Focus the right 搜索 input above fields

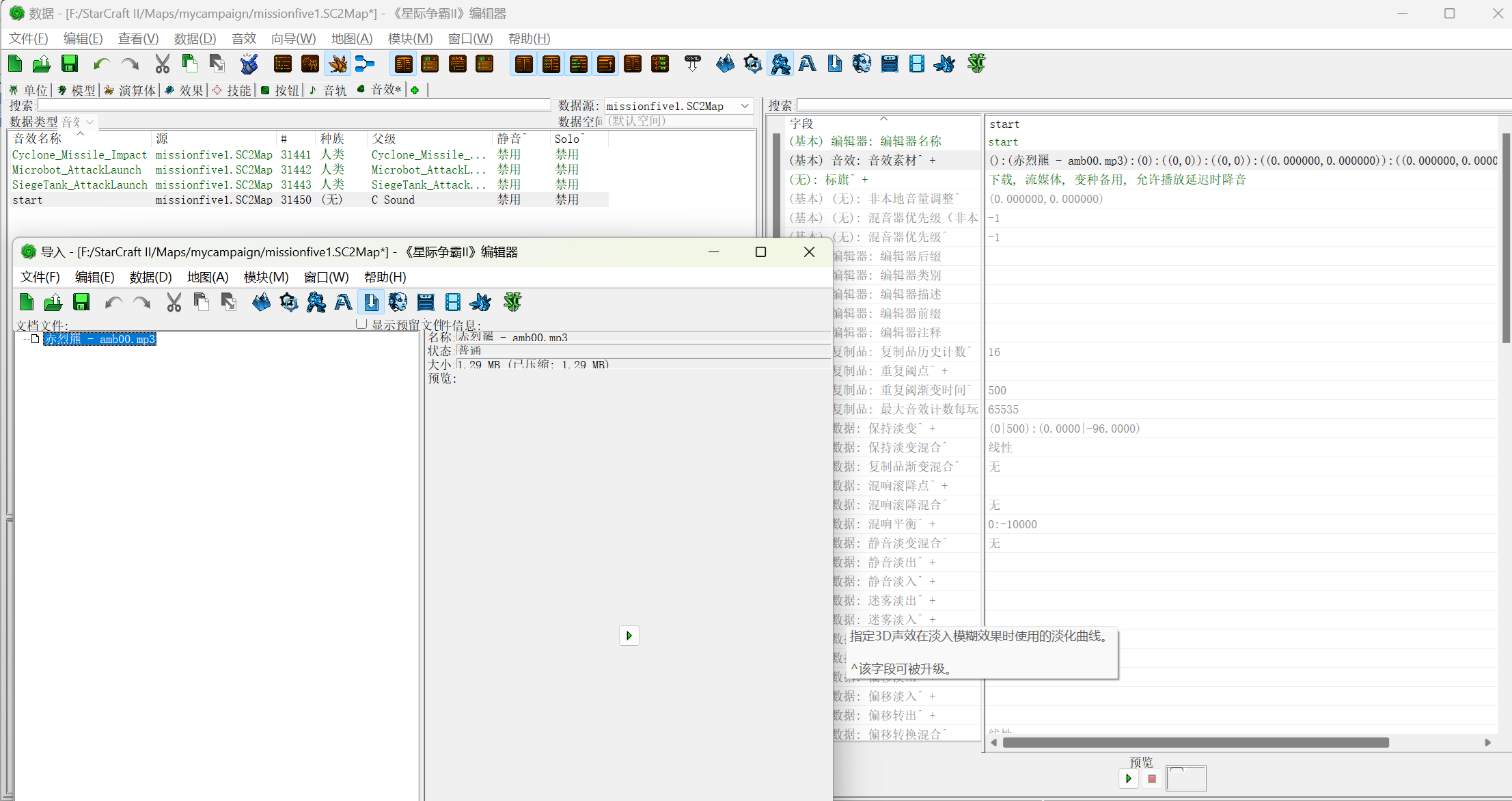point(1153,105)
